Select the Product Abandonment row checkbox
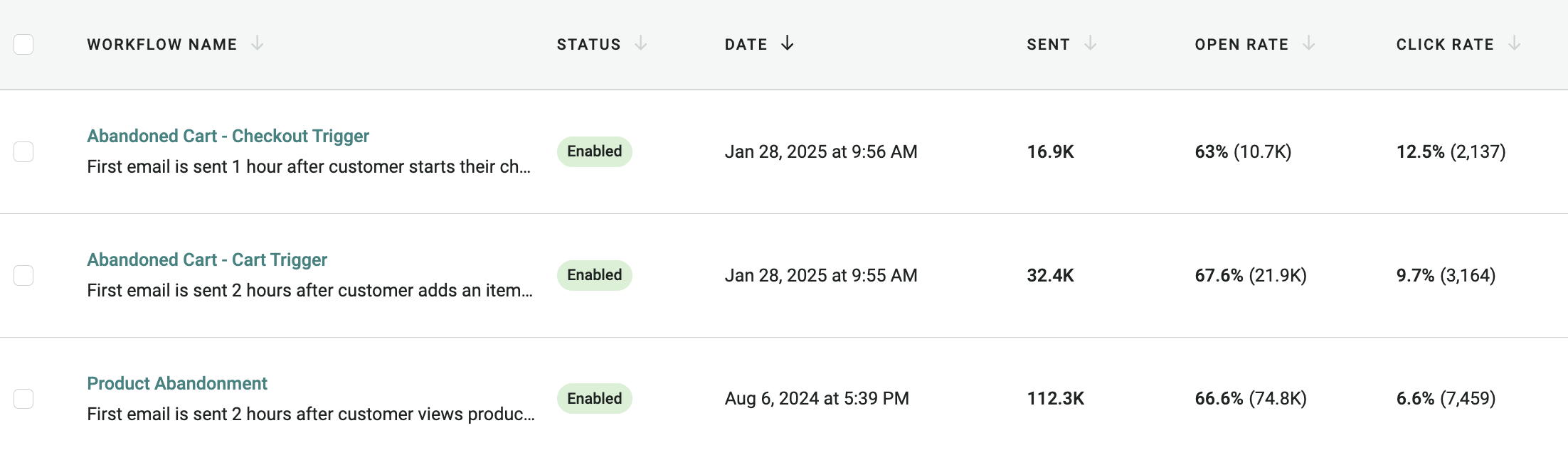 pyautogui.click(x=23, y=398)
